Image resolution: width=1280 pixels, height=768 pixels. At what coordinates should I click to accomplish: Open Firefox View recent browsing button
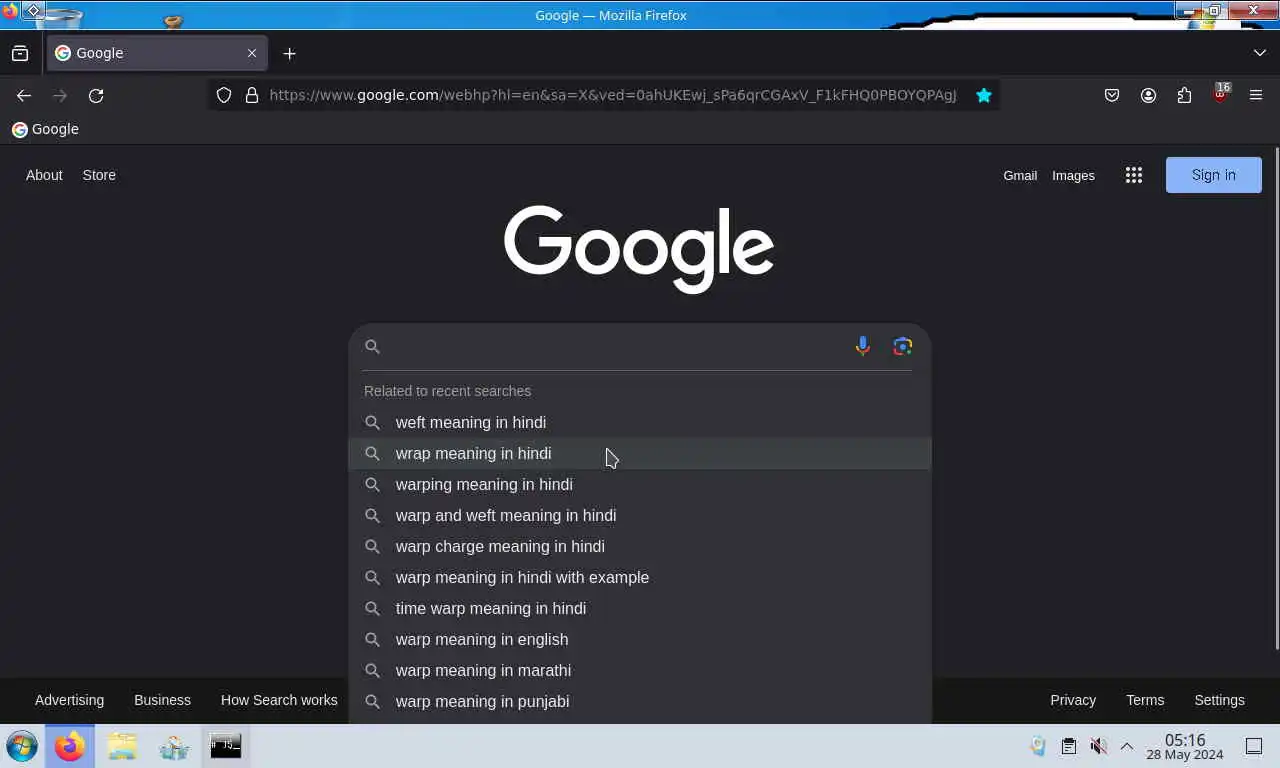[x=20, y=53]
